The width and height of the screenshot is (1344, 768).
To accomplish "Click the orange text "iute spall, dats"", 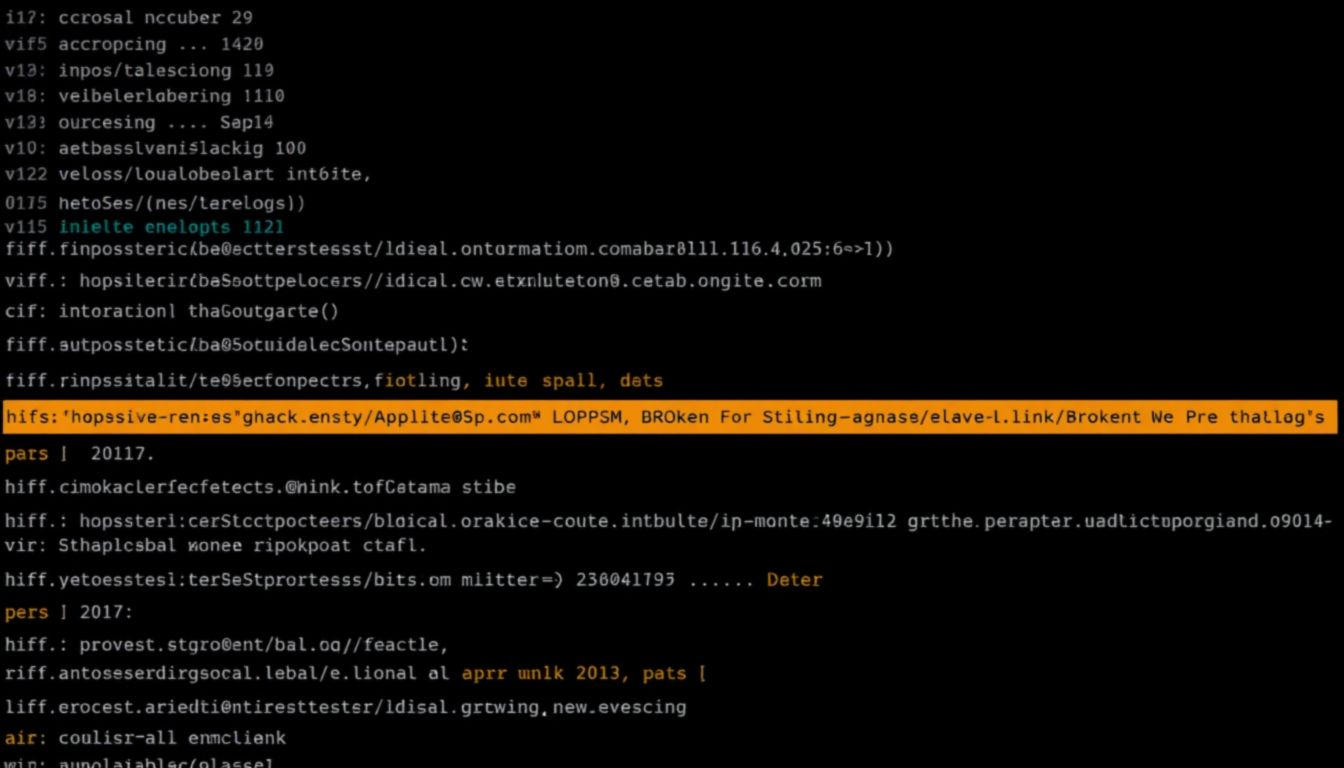I will tap(573, 381).
